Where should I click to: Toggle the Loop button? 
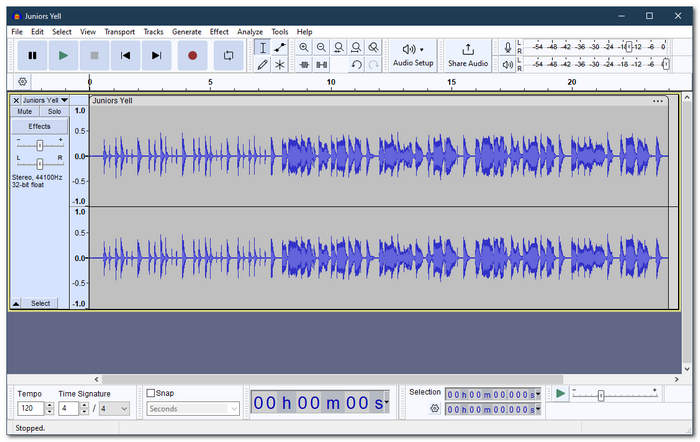pyautogui.click(x=228, y=55)
